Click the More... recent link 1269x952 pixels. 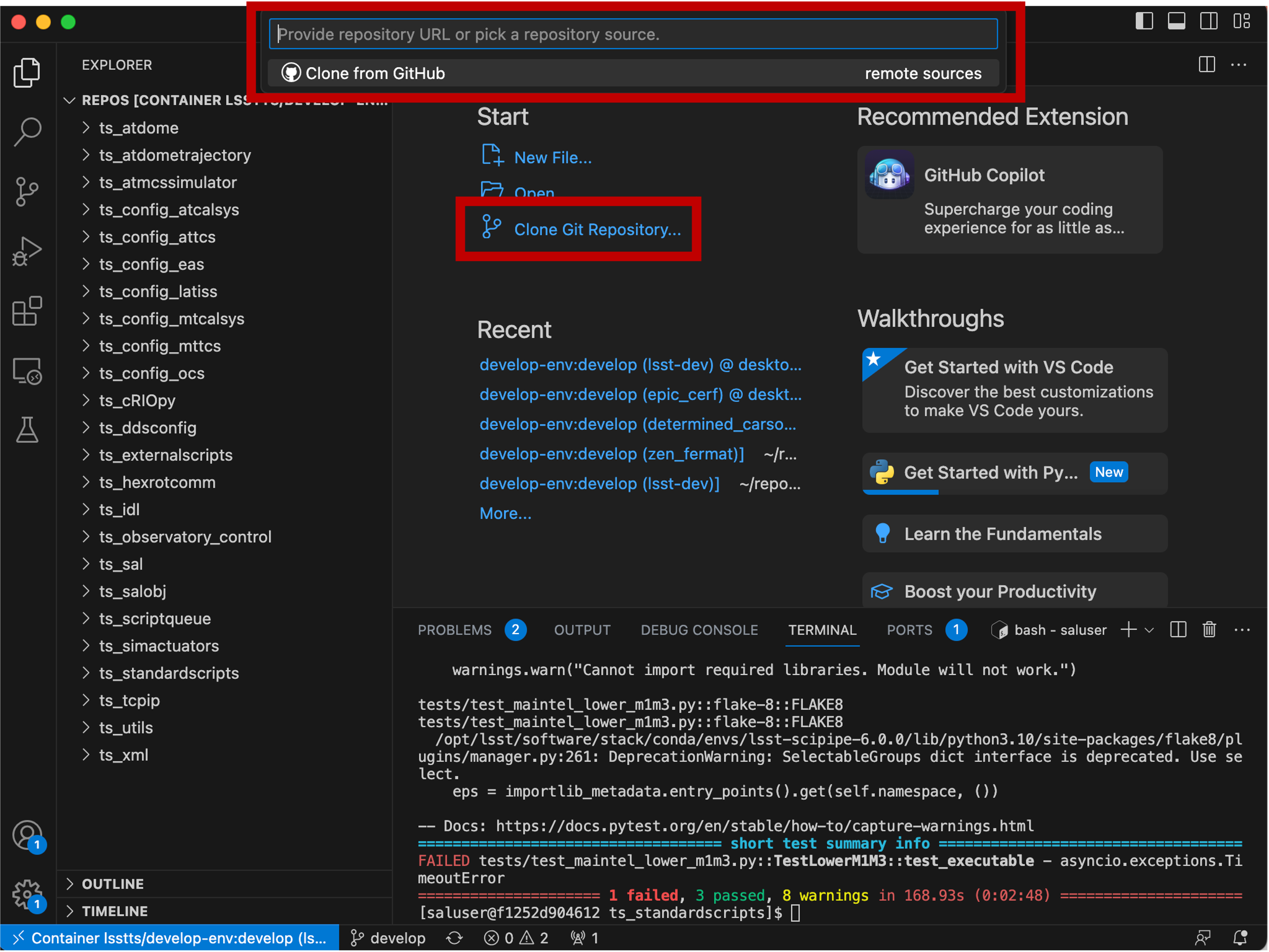[x=506, y=514]
